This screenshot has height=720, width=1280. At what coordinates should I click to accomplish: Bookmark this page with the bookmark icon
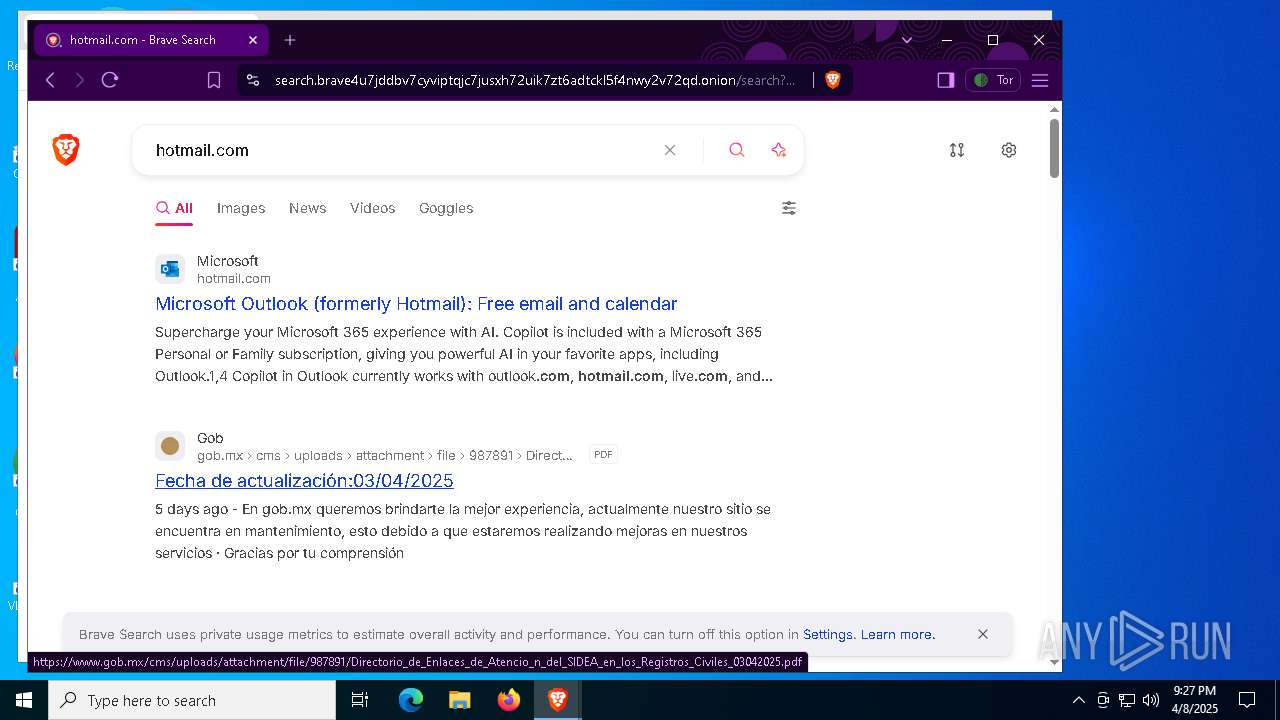(x=214, y=80)
